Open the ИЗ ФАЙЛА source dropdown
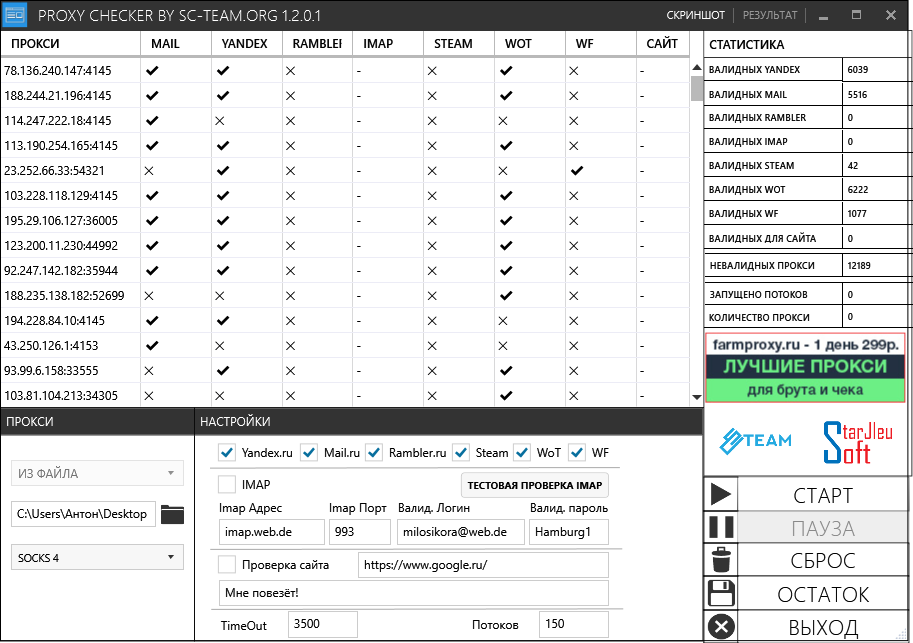 (x=97, y=473)
